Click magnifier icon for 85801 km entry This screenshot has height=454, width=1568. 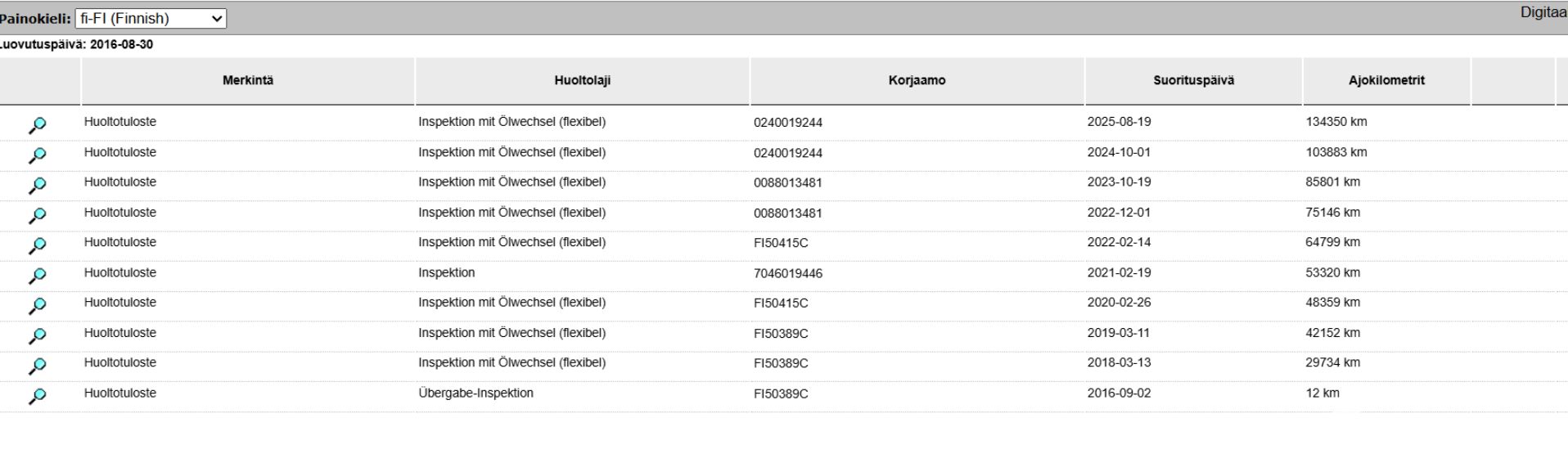click(37, 186)
